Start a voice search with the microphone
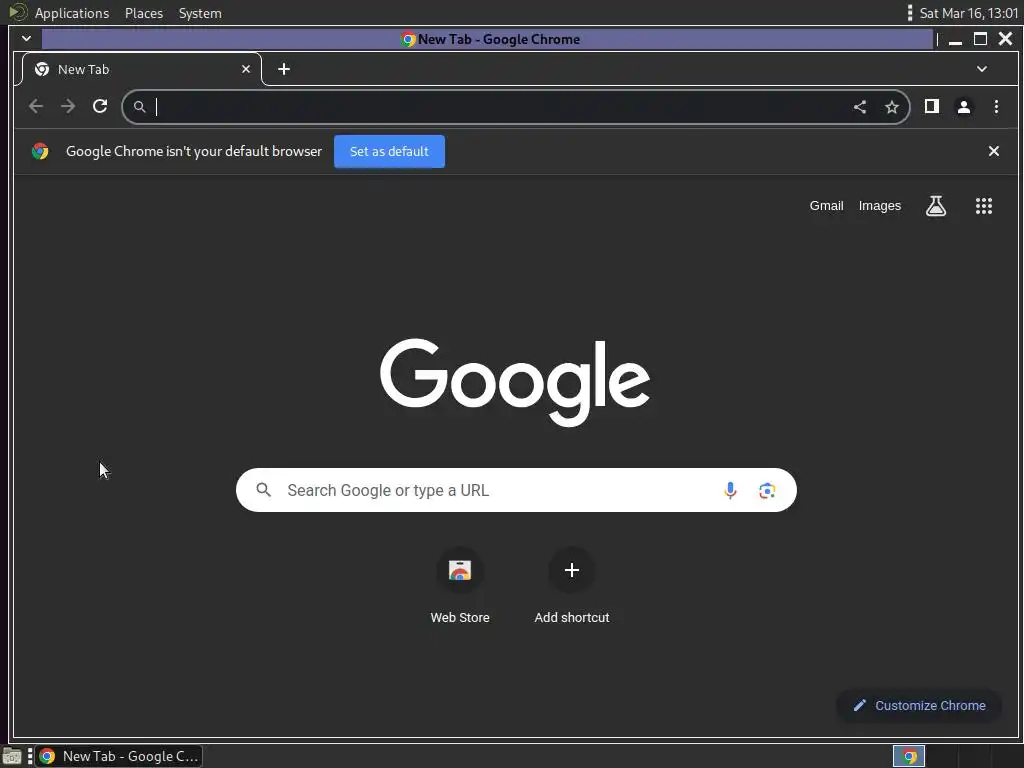The image size is (1024, 768). pyautogui.click(x=730, y=490)
